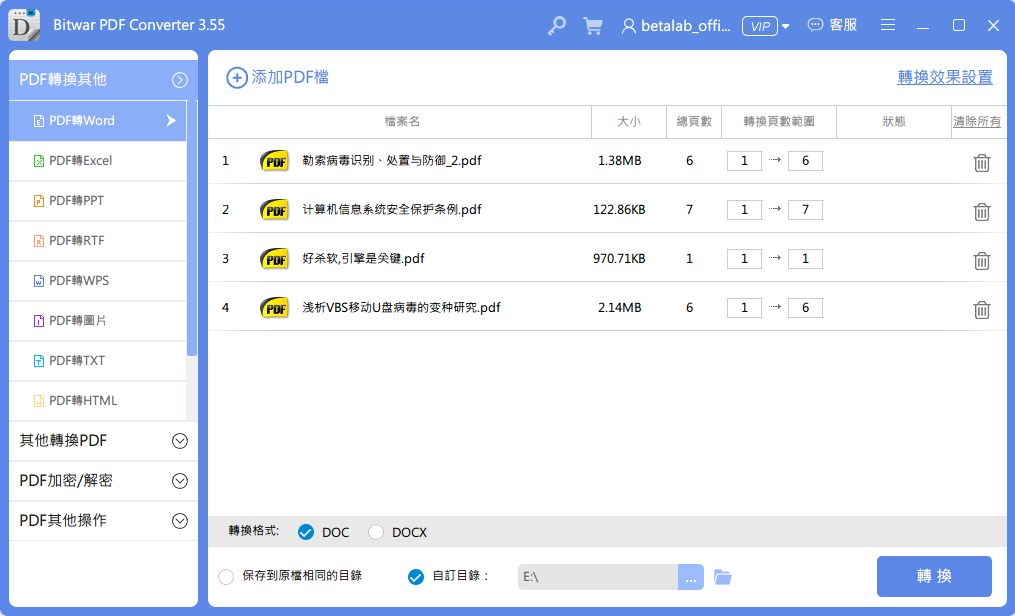The height and width of the screenshot is (616, 1015).
Task: Click end page field for 勒索病毒识别 file
Action: tap(805, 161)
